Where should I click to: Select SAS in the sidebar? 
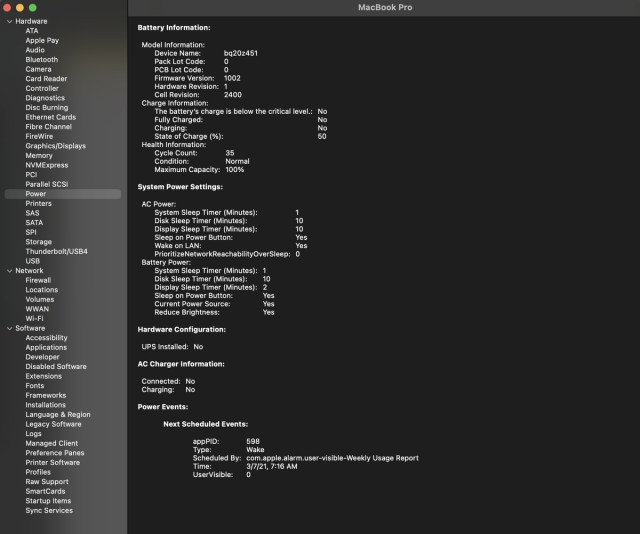point(32,213)
